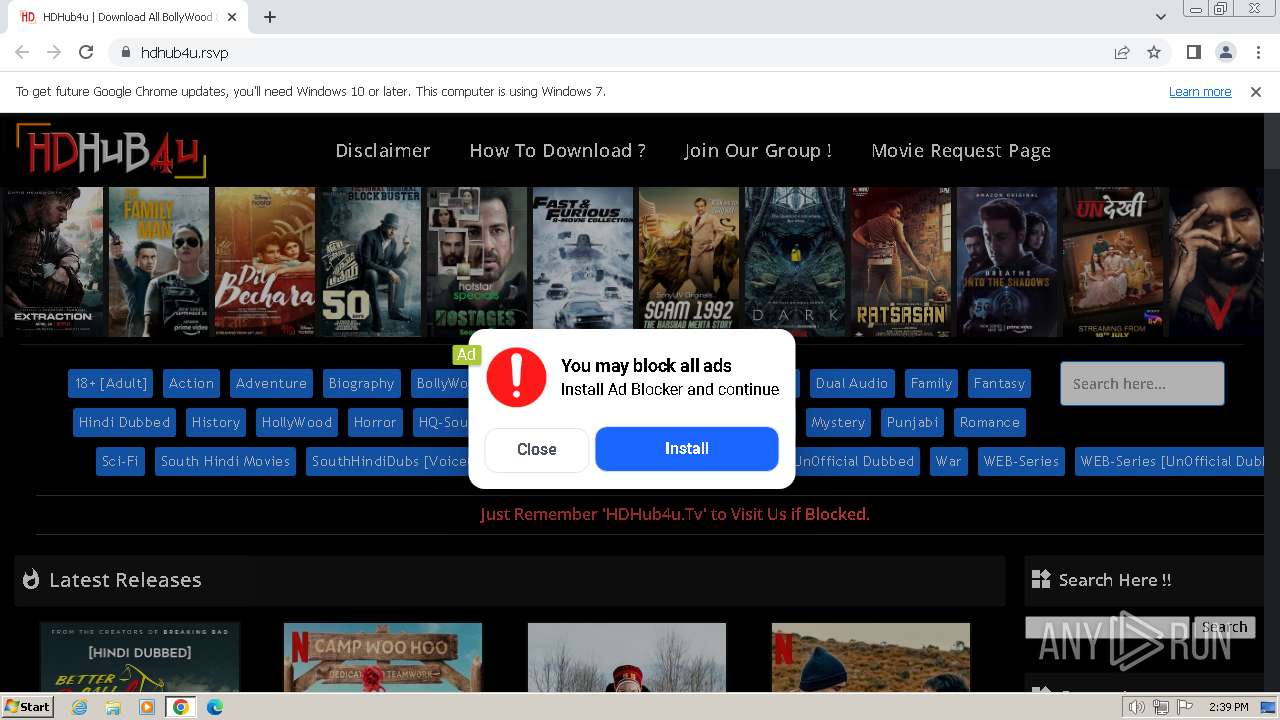
Task: Click the HDHub4u site logo
Action: pyautogui.click(x=110, y=150)
